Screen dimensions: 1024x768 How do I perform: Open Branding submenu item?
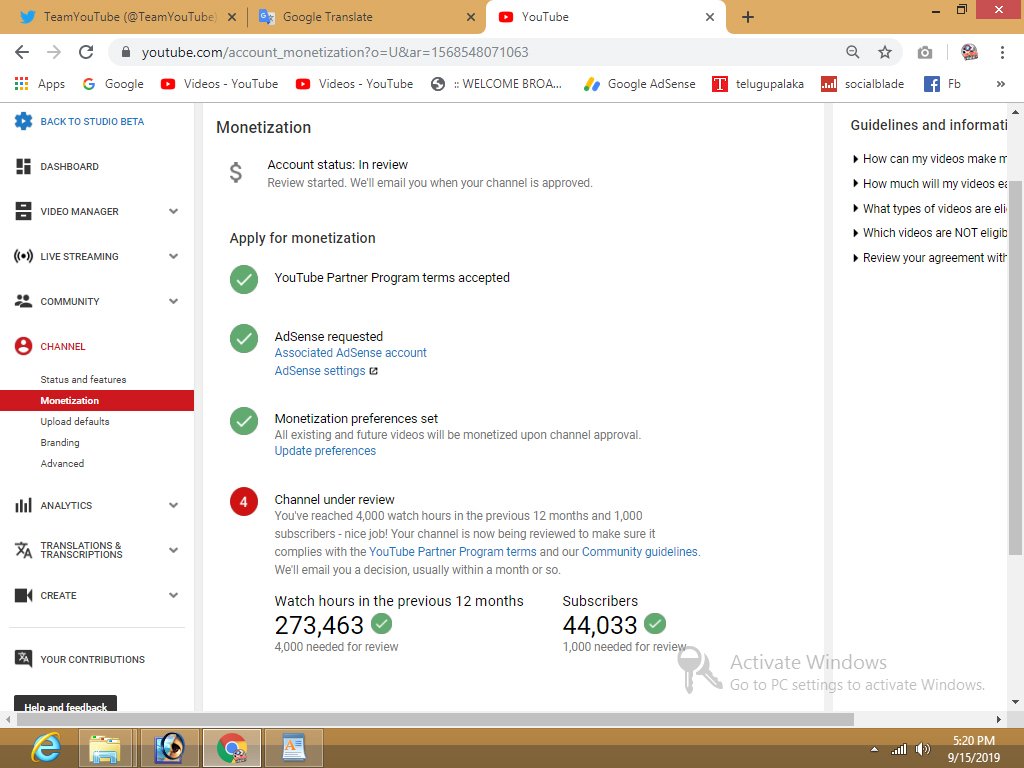pyautogui.click(x=60, y=442)
